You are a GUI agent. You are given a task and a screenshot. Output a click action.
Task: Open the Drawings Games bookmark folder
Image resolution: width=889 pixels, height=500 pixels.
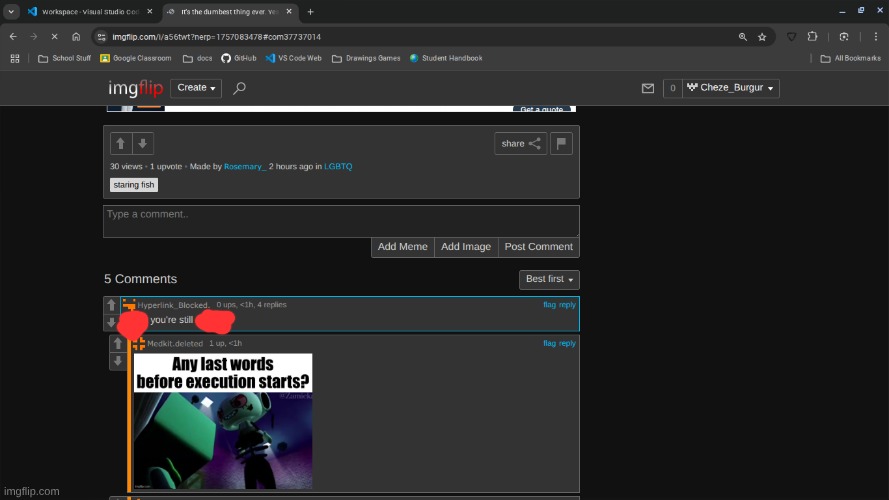(366, 58)
